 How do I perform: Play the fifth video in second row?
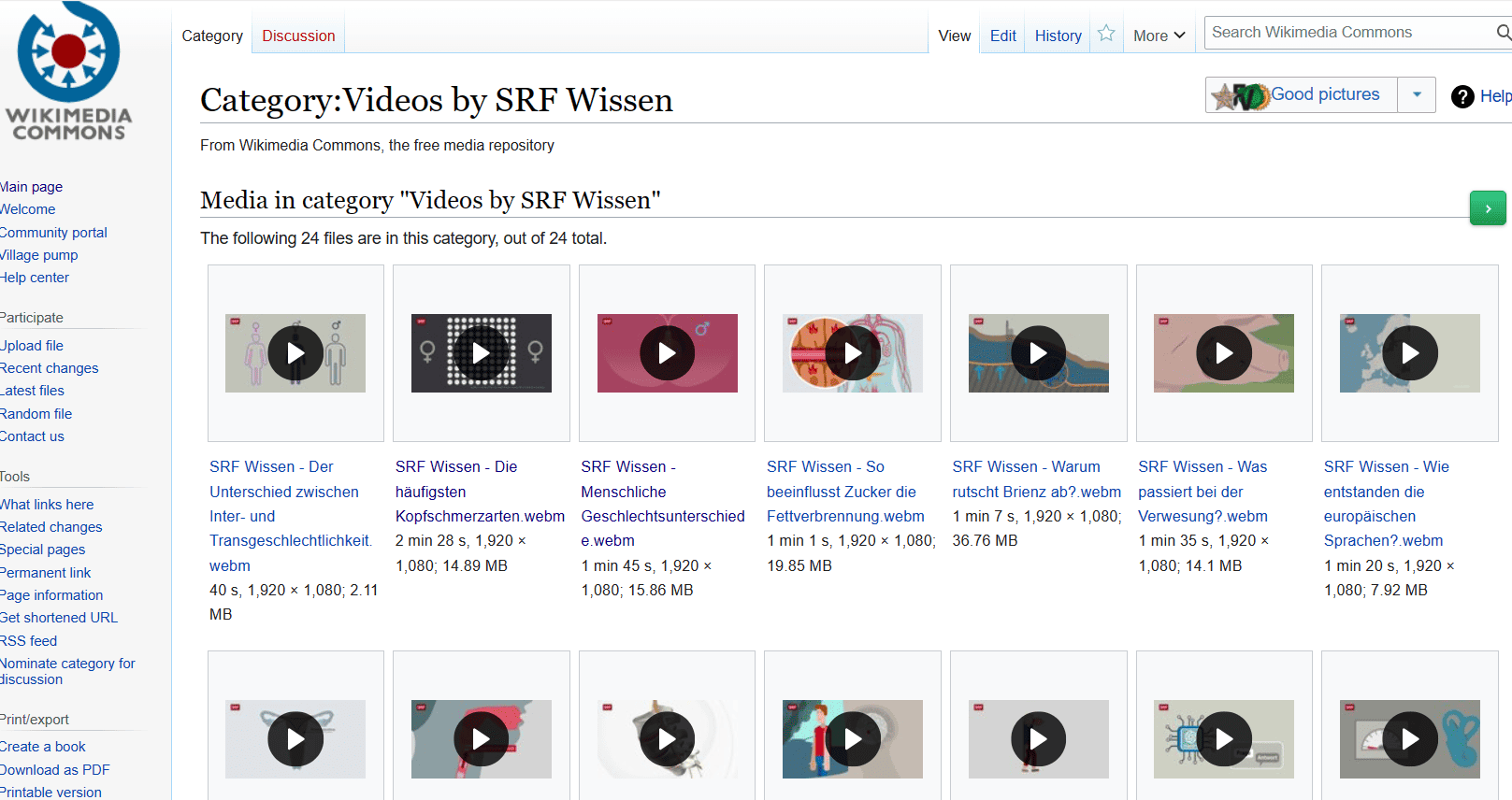point(1038,739)
